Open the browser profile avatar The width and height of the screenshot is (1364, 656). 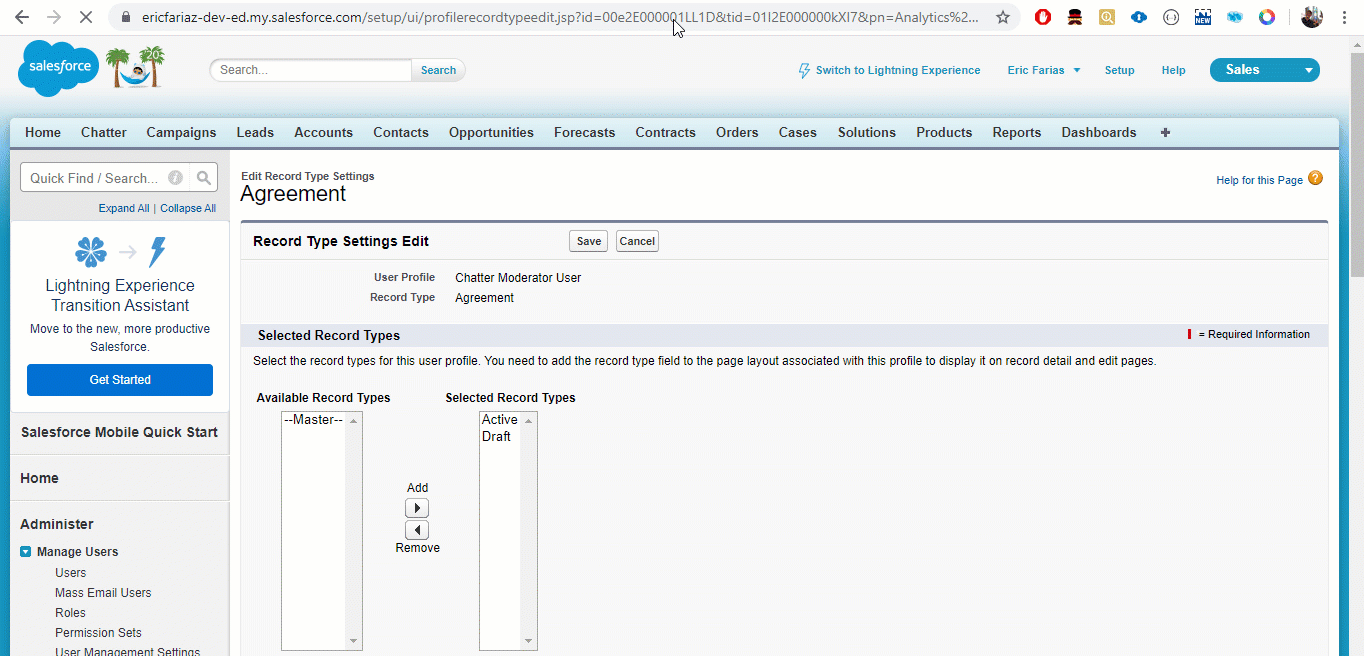pos(1312,17)
